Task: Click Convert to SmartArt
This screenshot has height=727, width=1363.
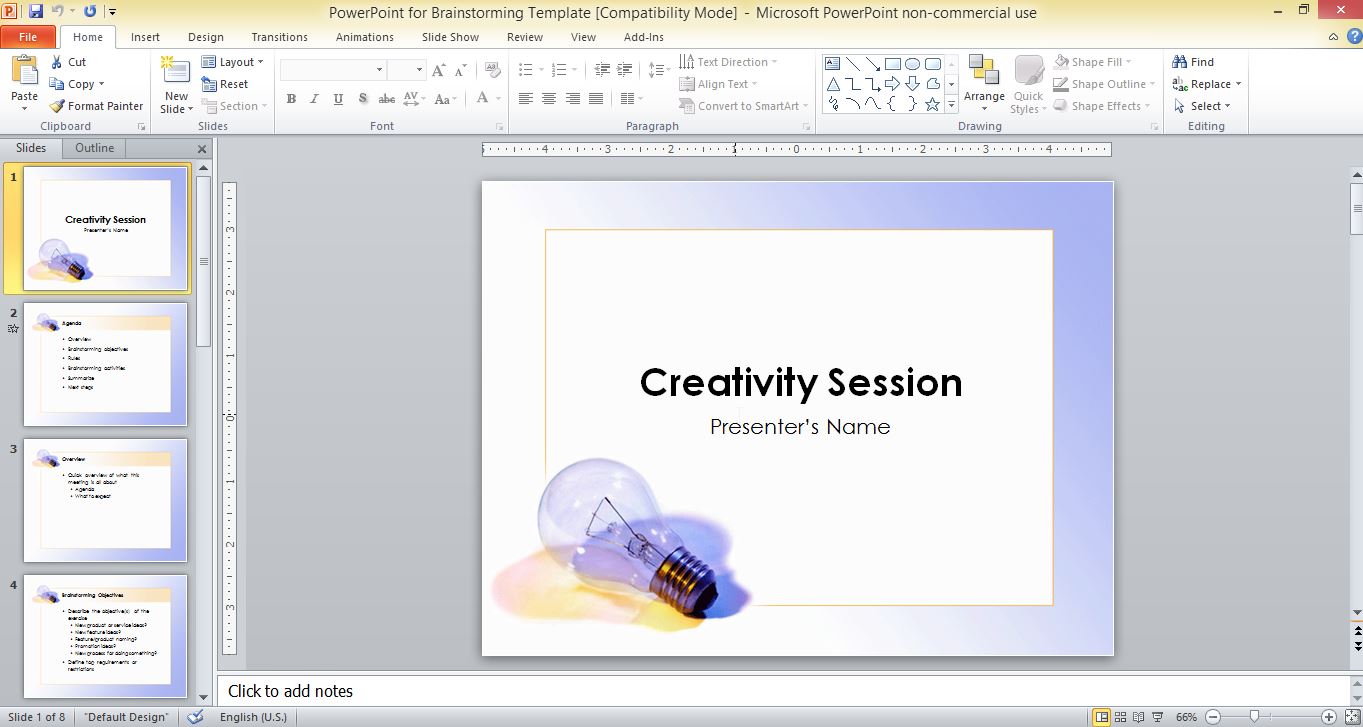Action: (x=745, y=106)
